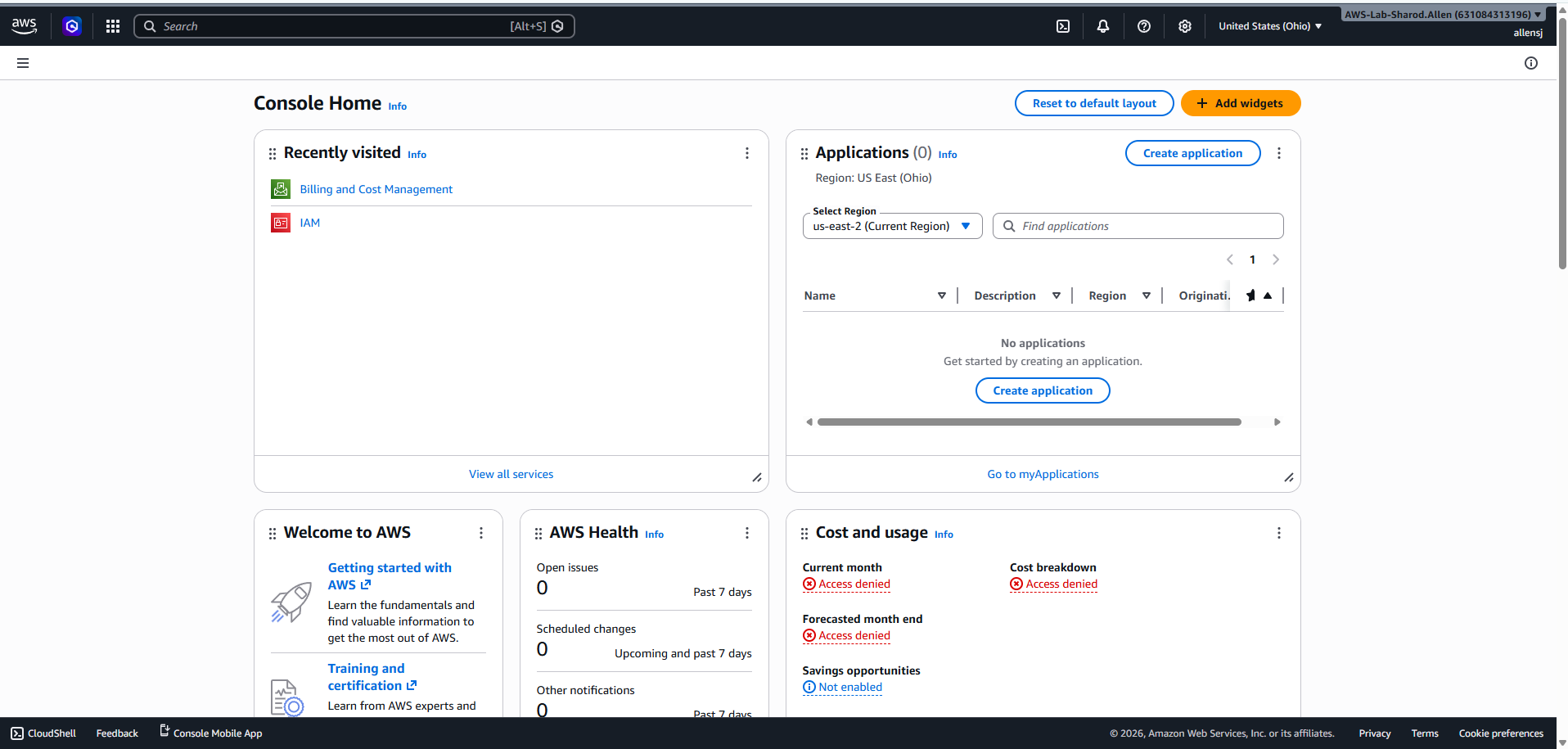Go to previous applications page arrow
The image size is (1568, 749).
1230,259
